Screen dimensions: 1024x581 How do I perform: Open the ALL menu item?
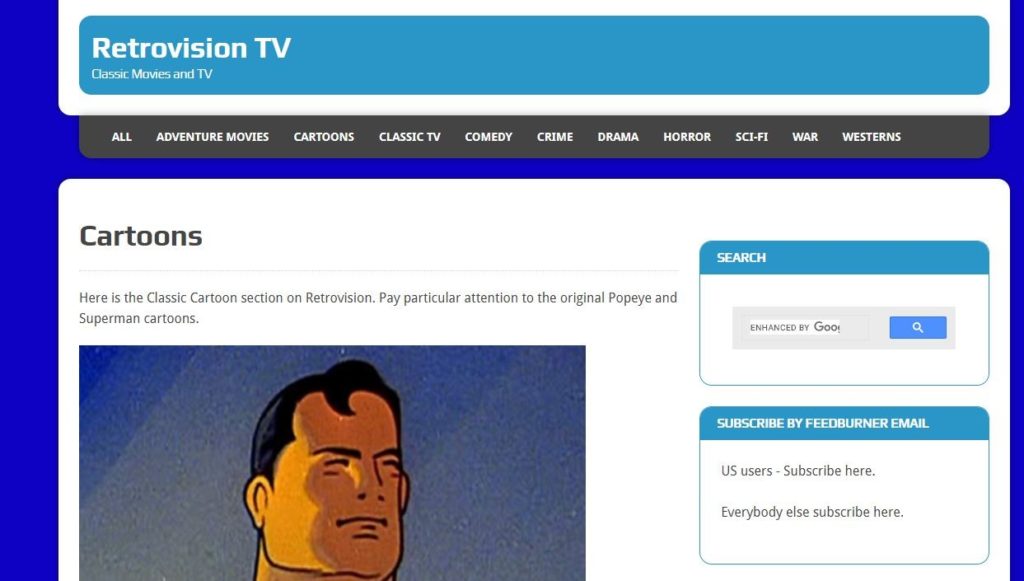(121, 137)
